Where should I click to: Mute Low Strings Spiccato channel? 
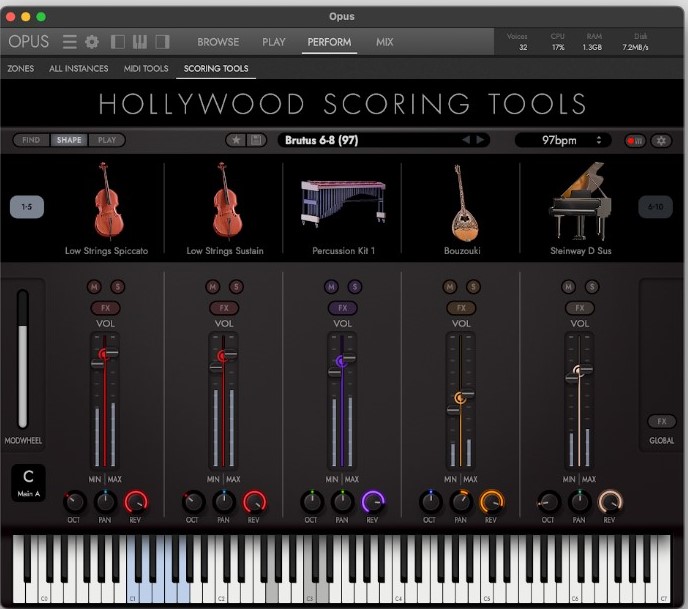click(94, 287)
